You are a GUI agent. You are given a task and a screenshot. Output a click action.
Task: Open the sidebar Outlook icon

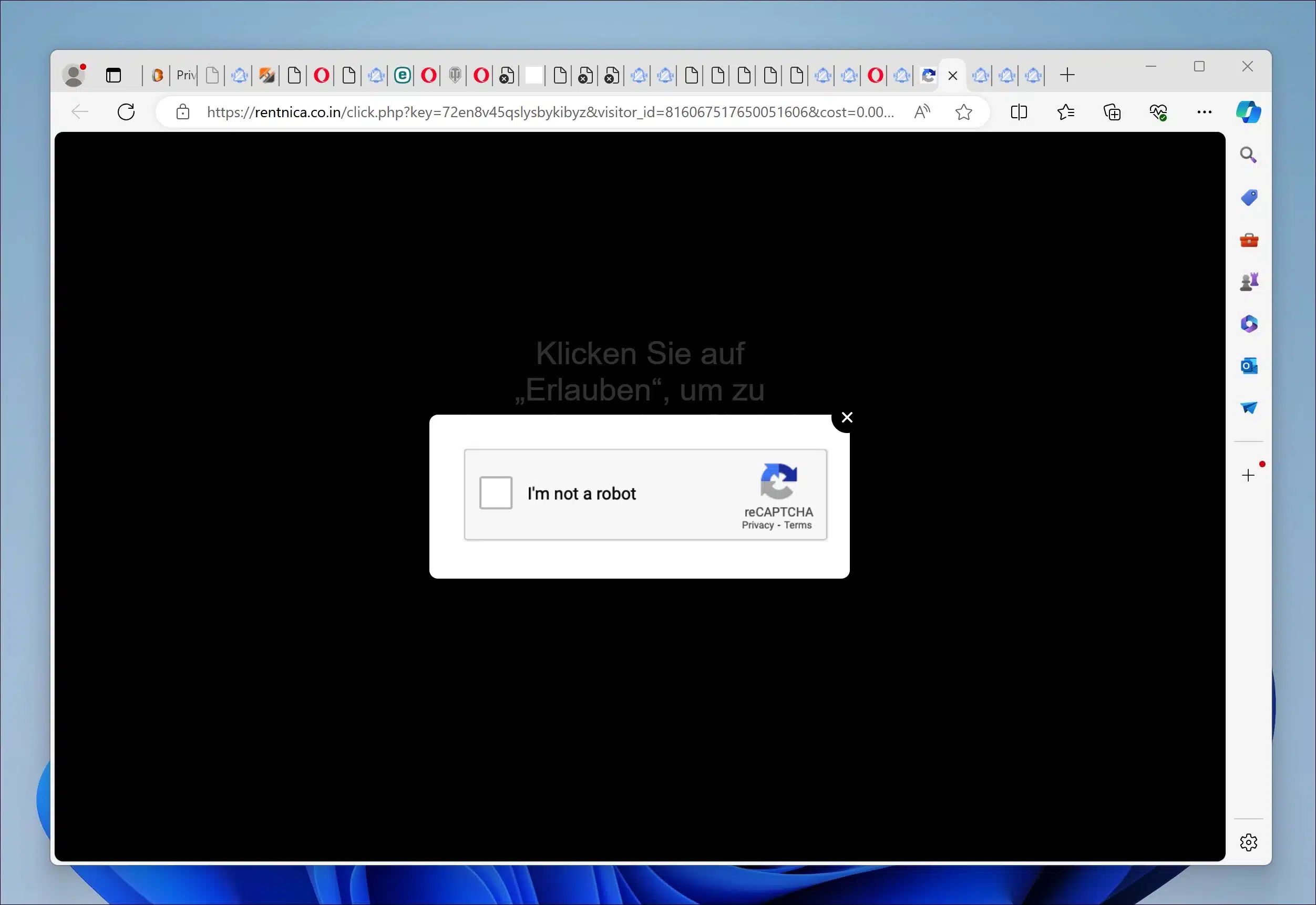point(1249,366)
